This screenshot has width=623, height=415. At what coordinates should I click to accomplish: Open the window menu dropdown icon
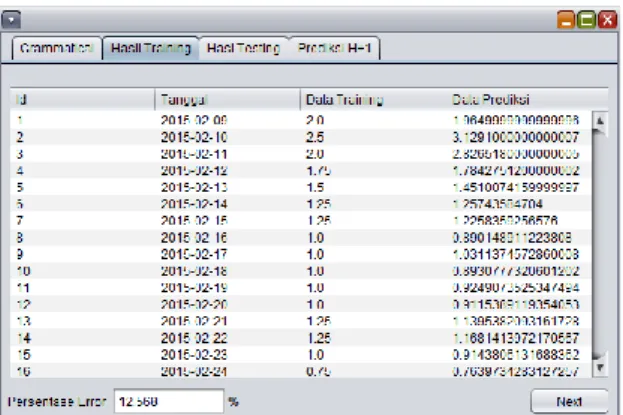pyautogui.click(x=11, y=20)
